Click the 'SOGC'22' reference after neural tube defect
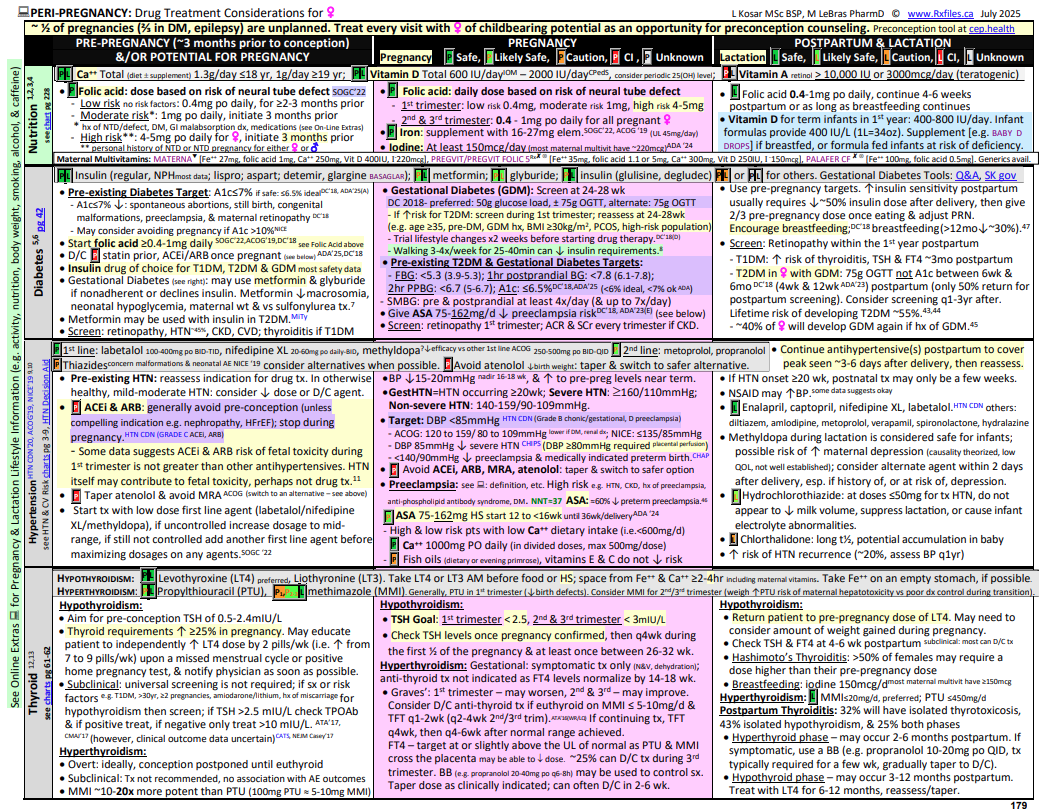The image size is (1040, 809). point(349,92)
